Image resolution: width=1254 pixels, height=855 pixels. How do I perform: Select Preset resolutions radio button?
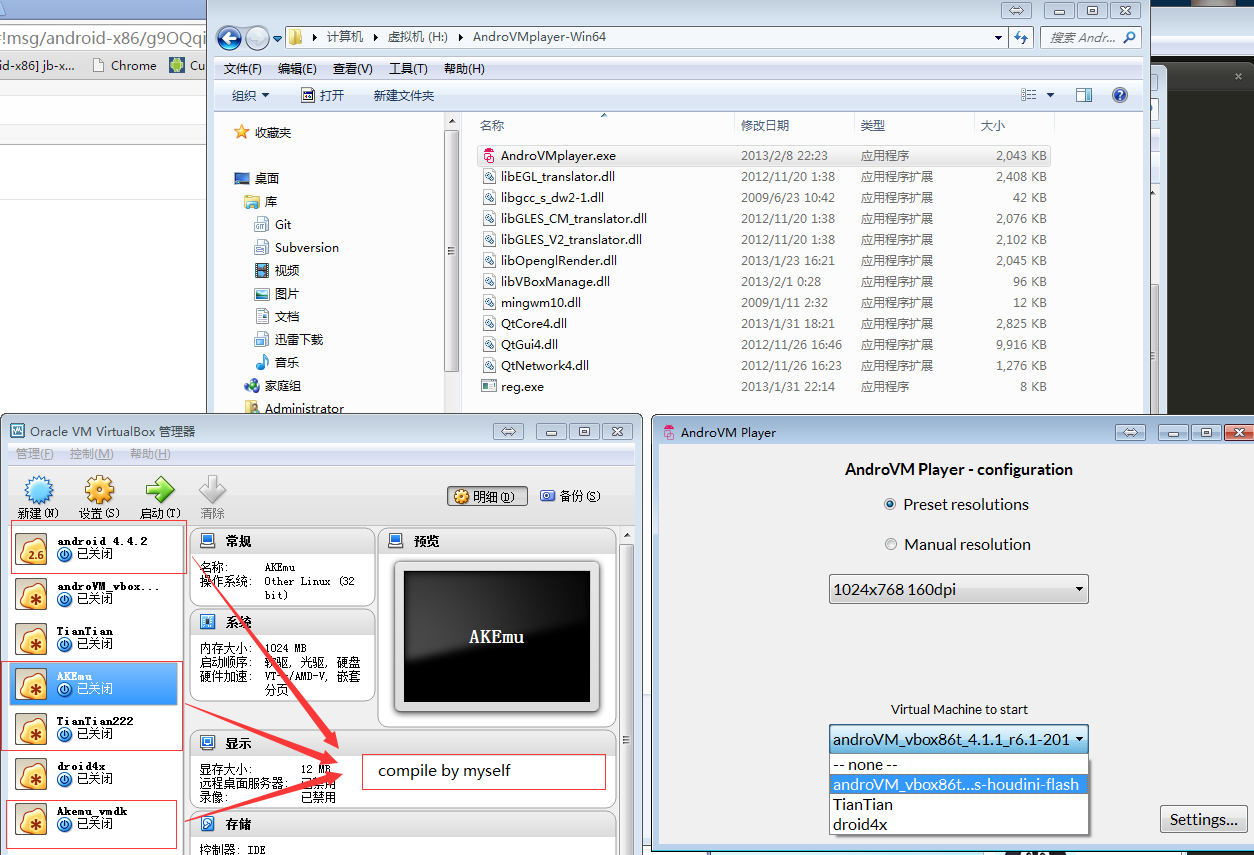[890, 504]
